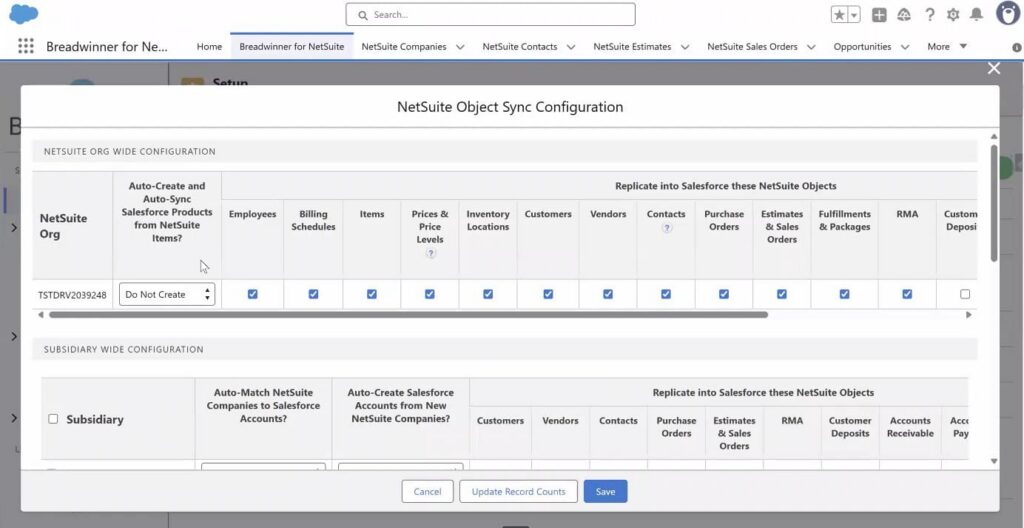
Task: Expand the NetSuite Companies tab chevron
Action: [x=460, y=47]
